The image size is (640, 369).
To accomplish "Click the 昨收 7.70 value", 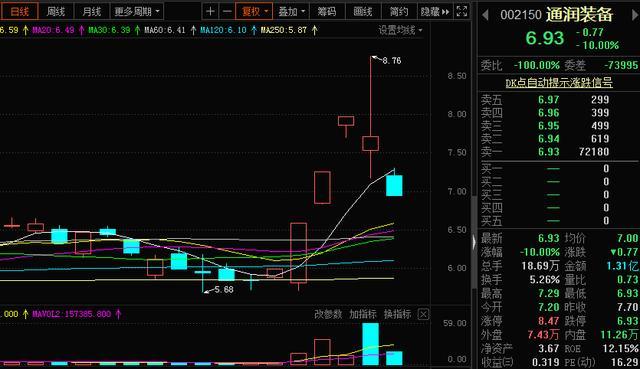I will (627, 307).
